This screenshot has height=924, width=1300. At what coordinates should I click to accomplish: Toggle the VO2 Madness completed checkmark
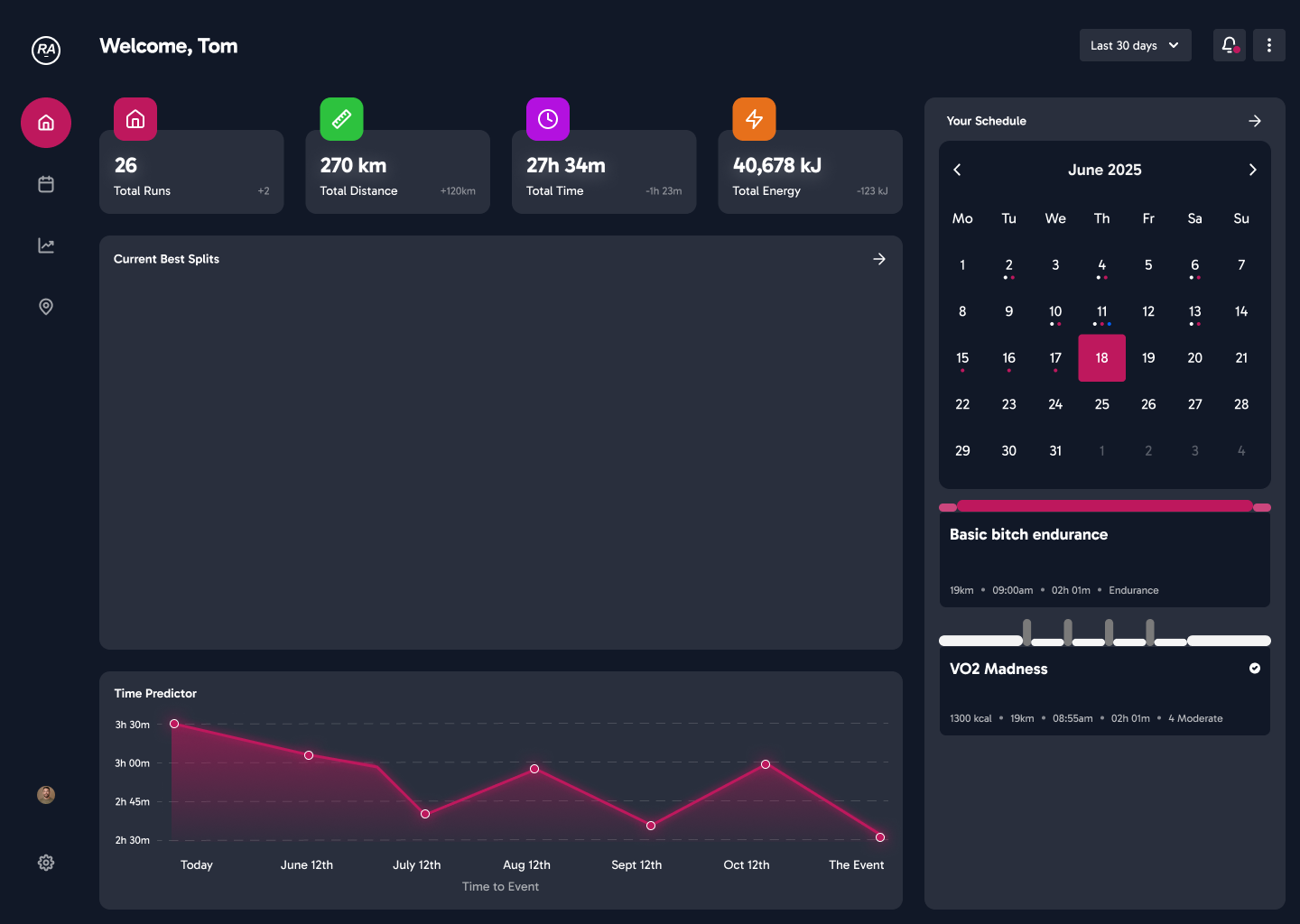point(1255,669)
